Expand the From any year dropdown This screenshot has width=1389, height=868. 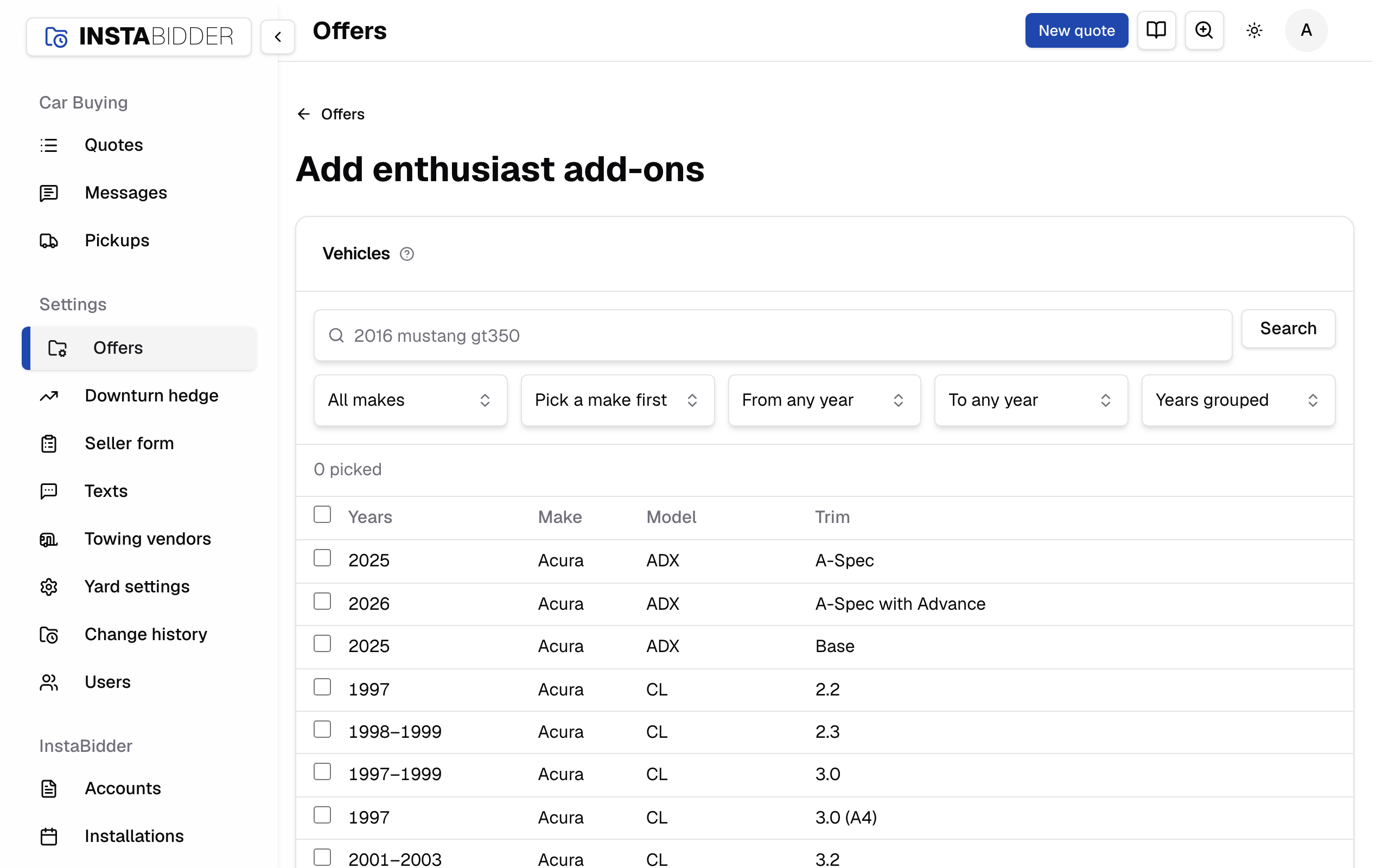click(x=824, y=400)
